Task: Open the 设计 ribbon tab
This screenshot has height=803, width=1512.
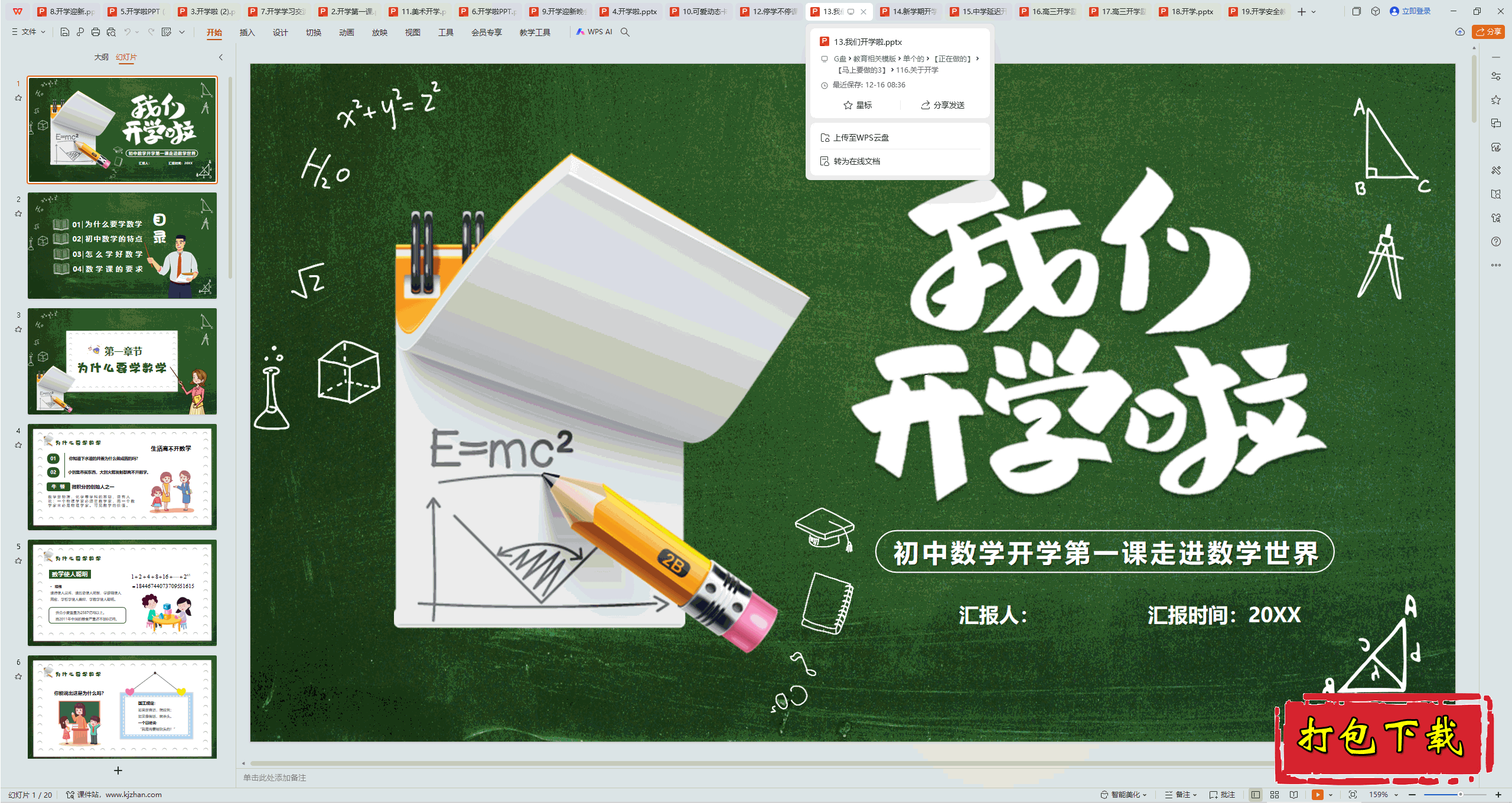Action: coord(280,32)
